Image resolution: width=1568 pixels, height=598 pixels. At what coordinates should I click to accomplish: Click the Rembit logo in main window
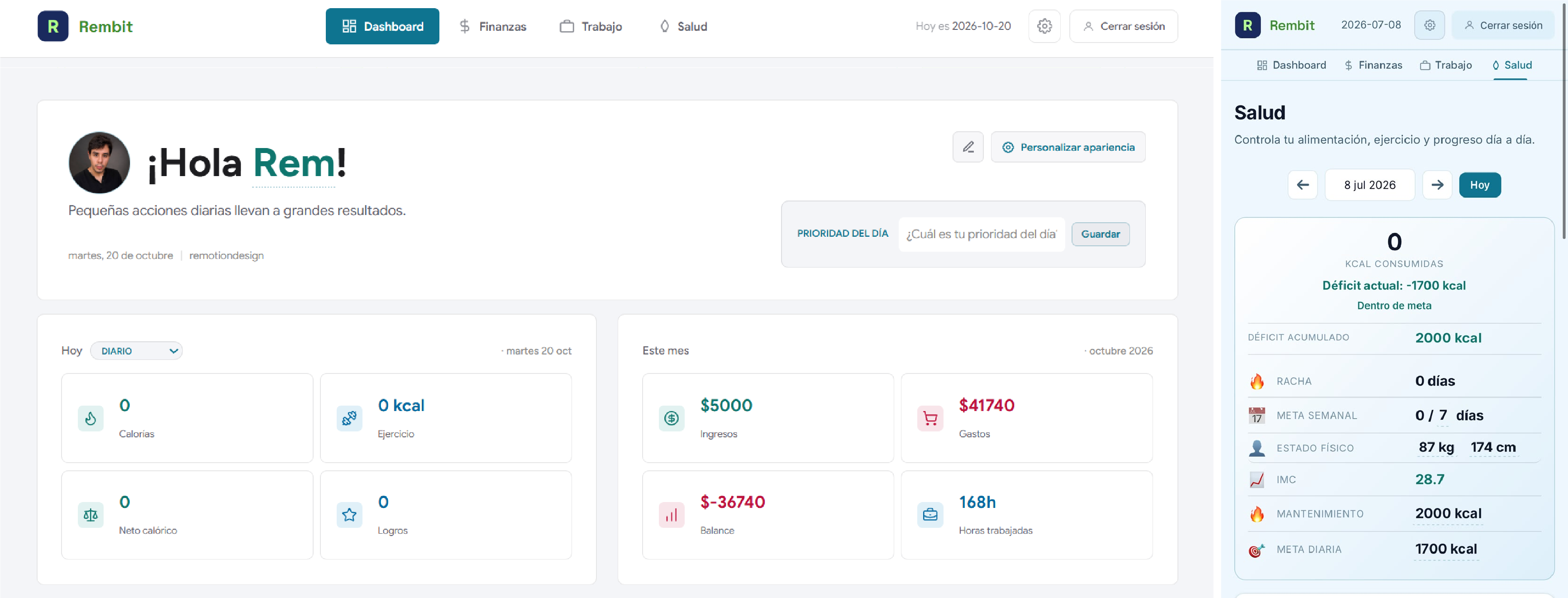(53, 26)
